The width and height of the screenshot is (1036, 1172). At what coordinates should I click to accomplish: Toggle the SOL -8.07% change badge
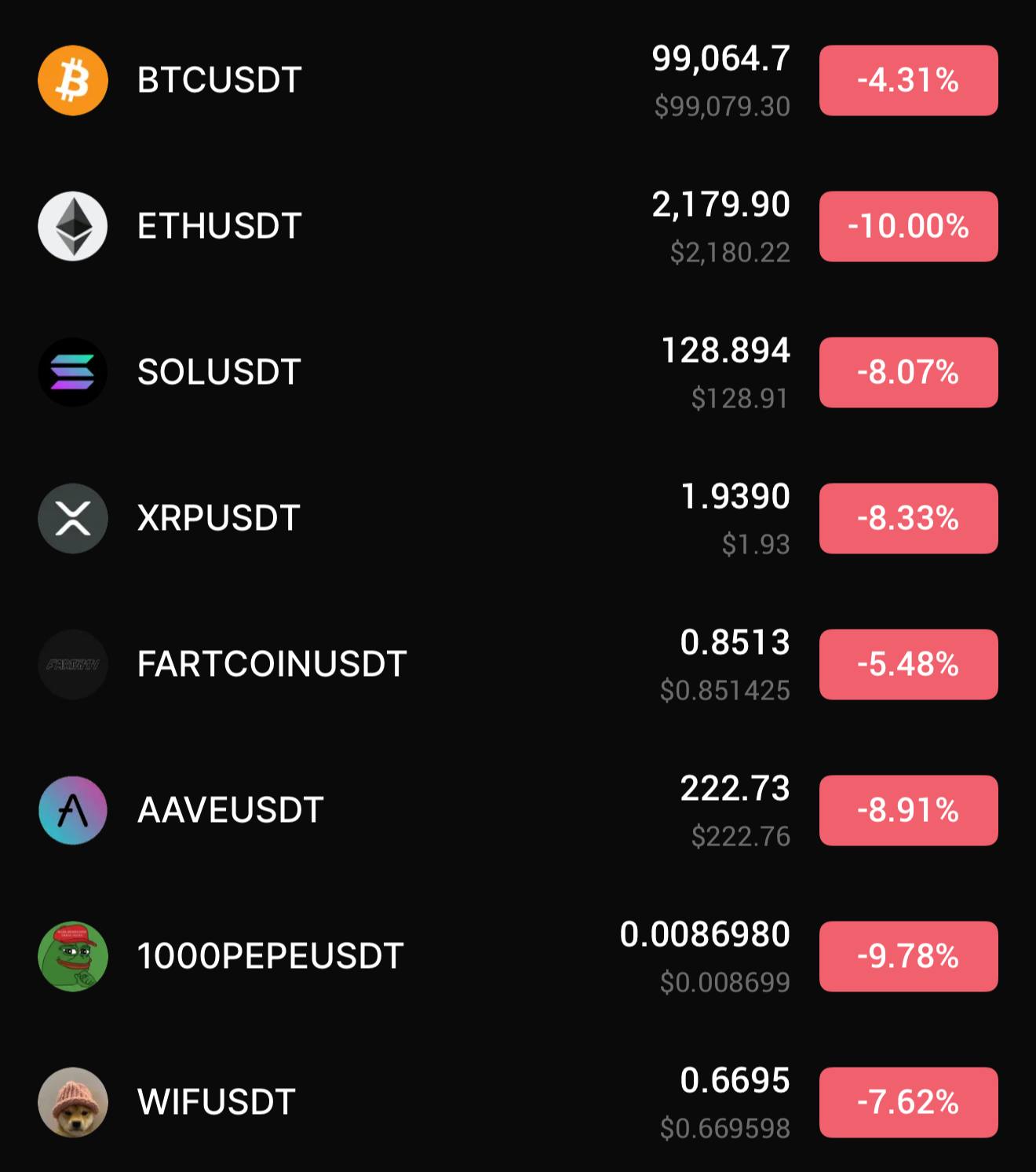[909, 372]
